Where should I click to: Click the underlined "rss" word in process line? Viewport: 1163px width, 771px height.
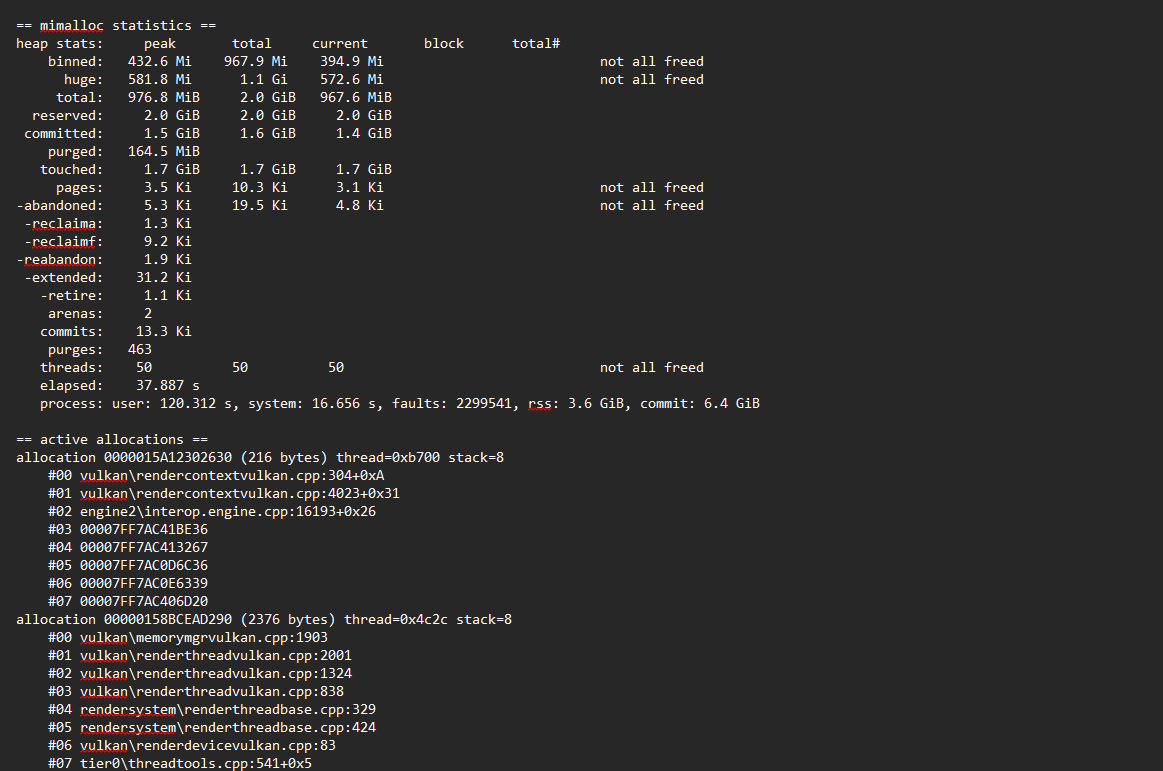[x=539, y=404]
